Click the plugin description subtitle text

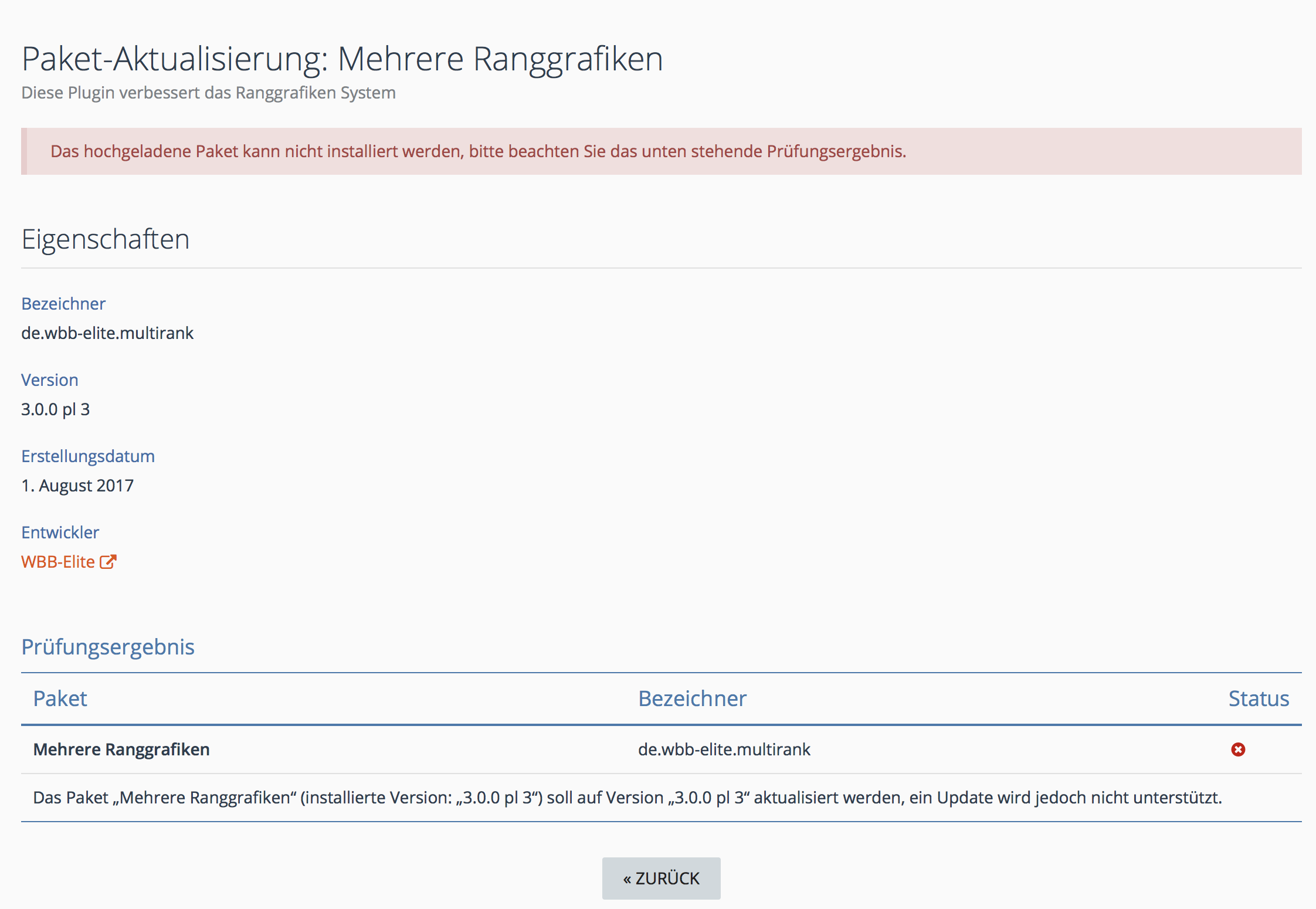coord(208,93)
